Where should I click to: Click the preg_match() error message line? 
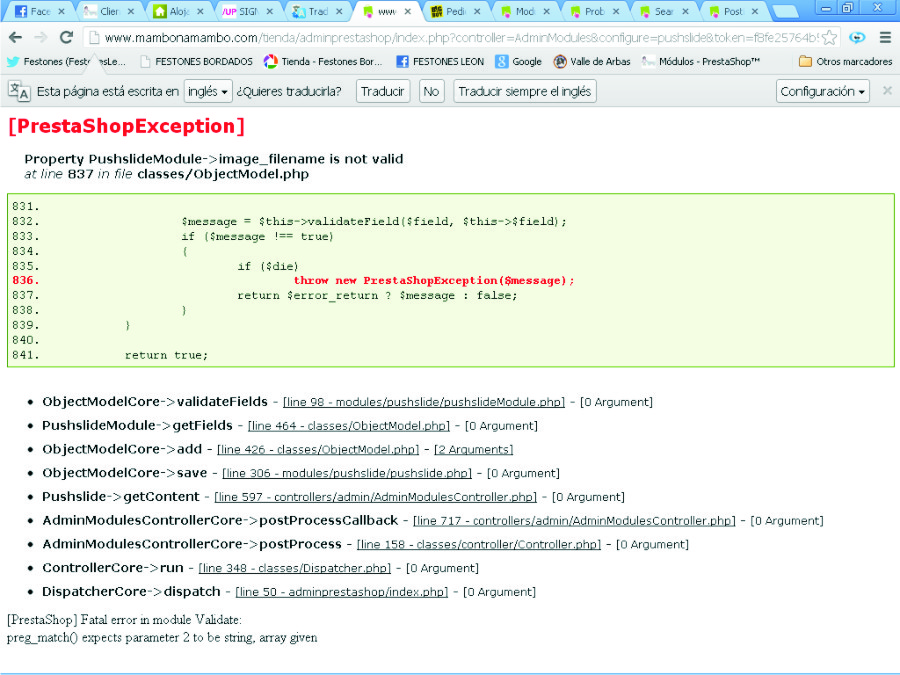[x=162, y=638]
